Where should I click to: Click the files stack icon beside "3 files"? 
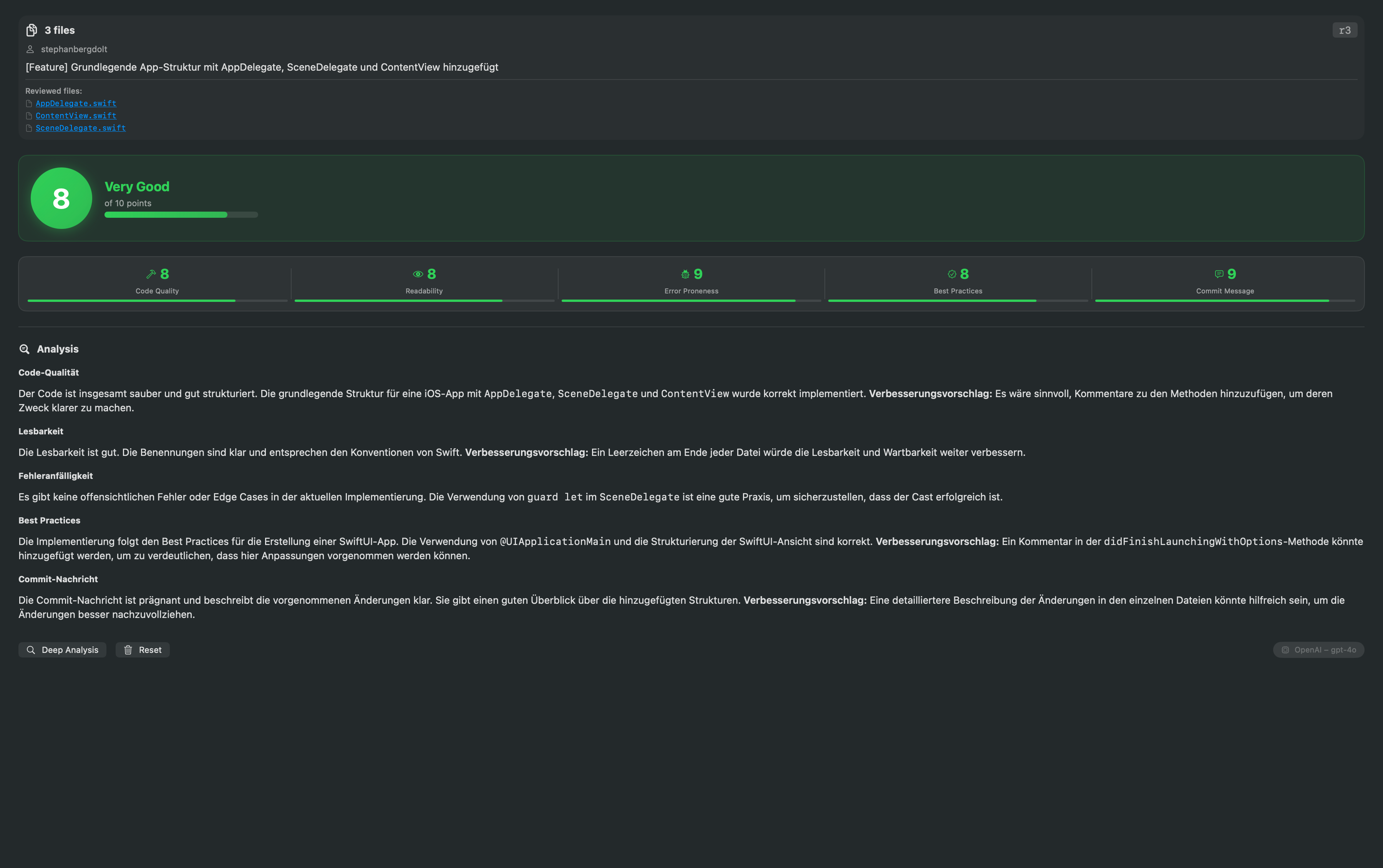[32, 30]
